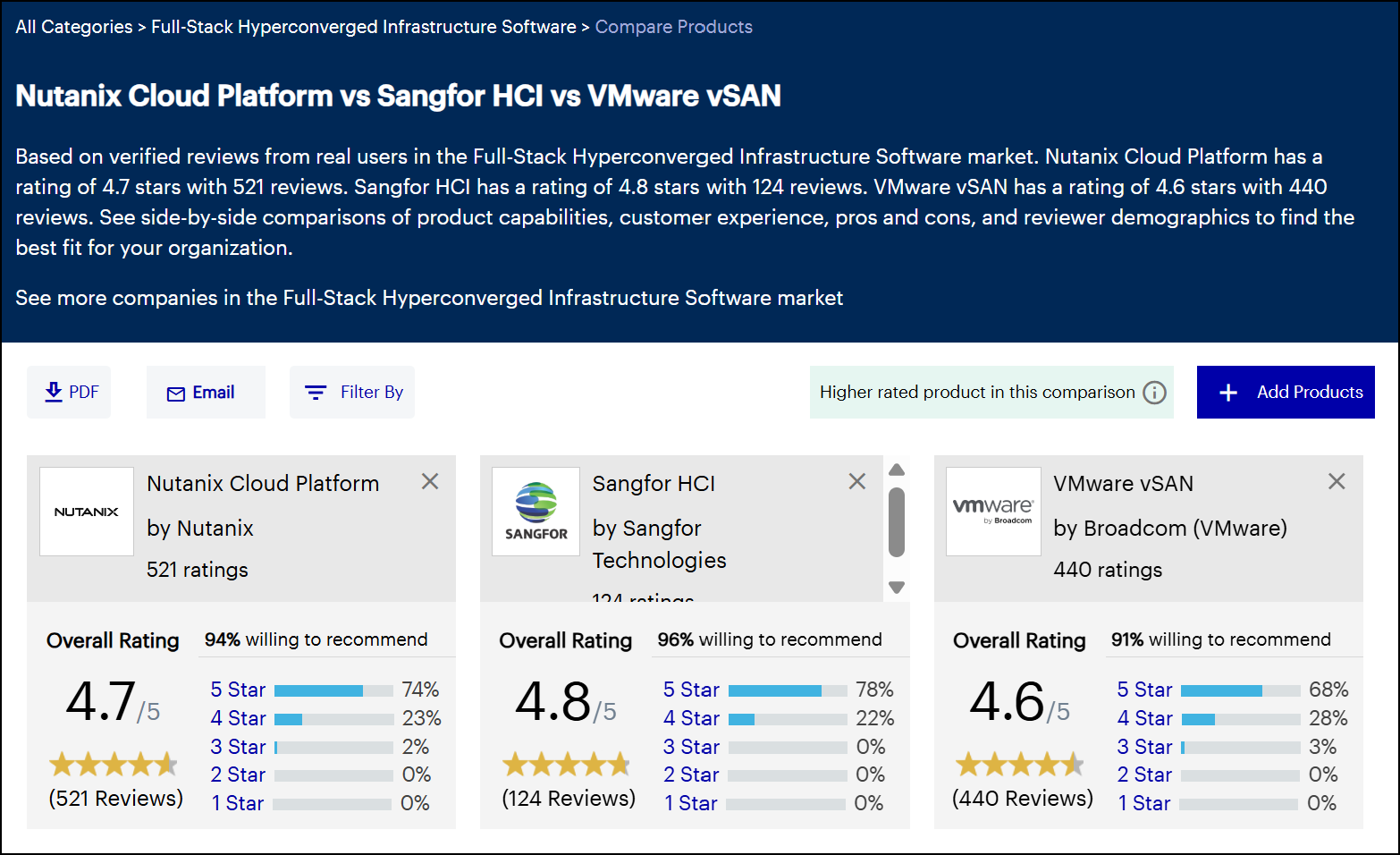The height and width of the screenshot is (855, 1400).
Task: Remove Nutanix Cloud Platform from comparison
Action: [x=430, y=481]
